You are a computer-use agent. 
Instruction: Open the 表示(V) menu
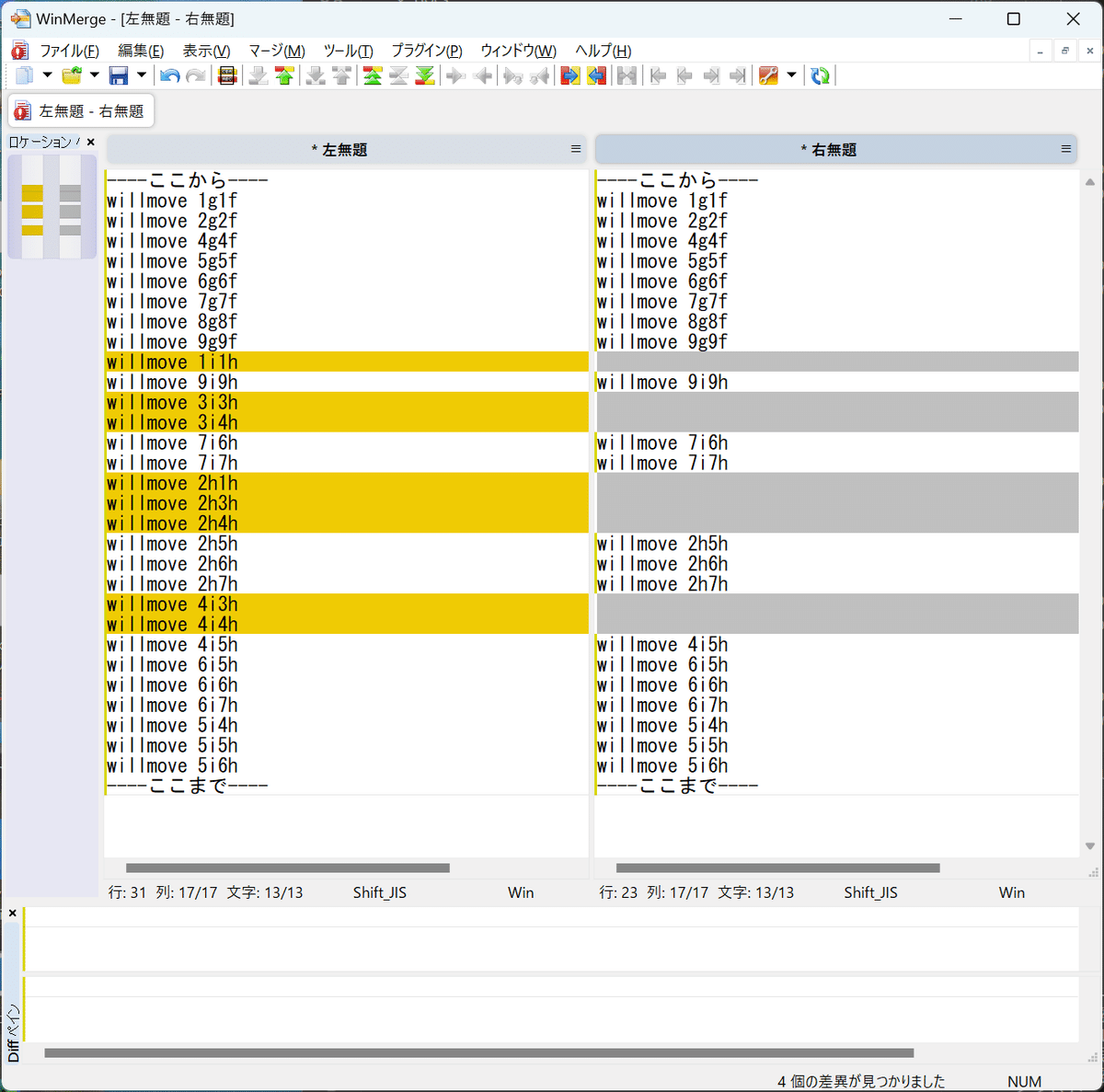click(206, 51)
